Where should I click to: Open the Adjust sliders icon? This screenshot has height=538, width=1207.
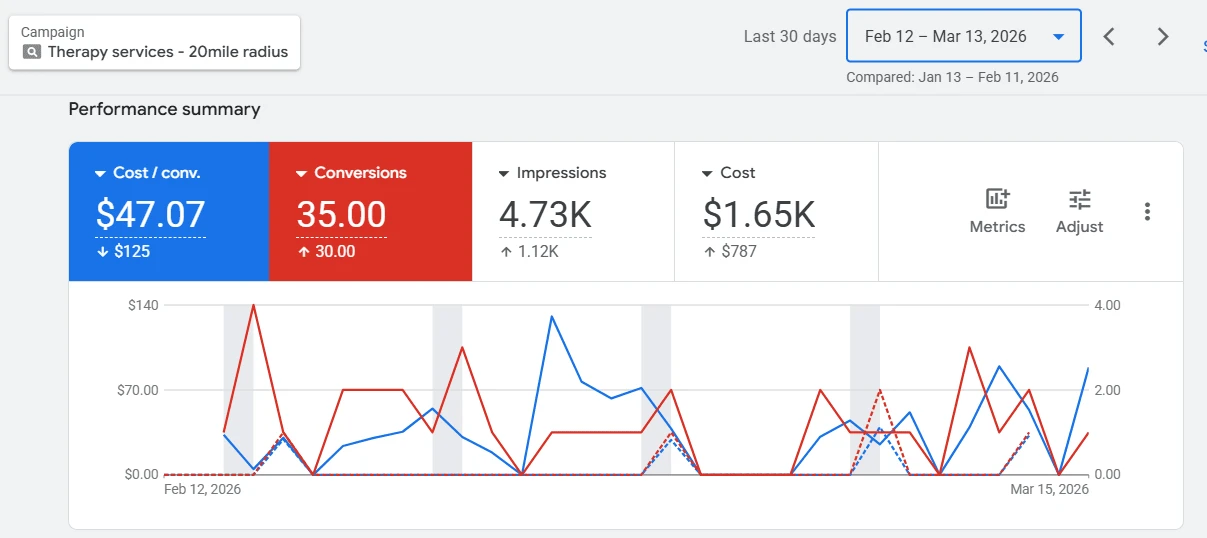(1079, 198)
